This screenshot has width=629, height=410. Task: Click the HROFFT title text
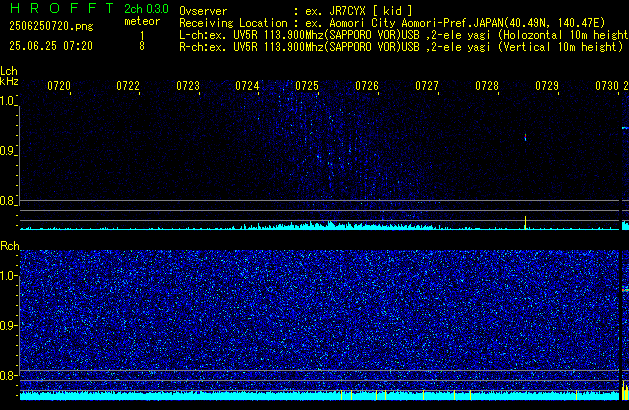coord(62,8)
